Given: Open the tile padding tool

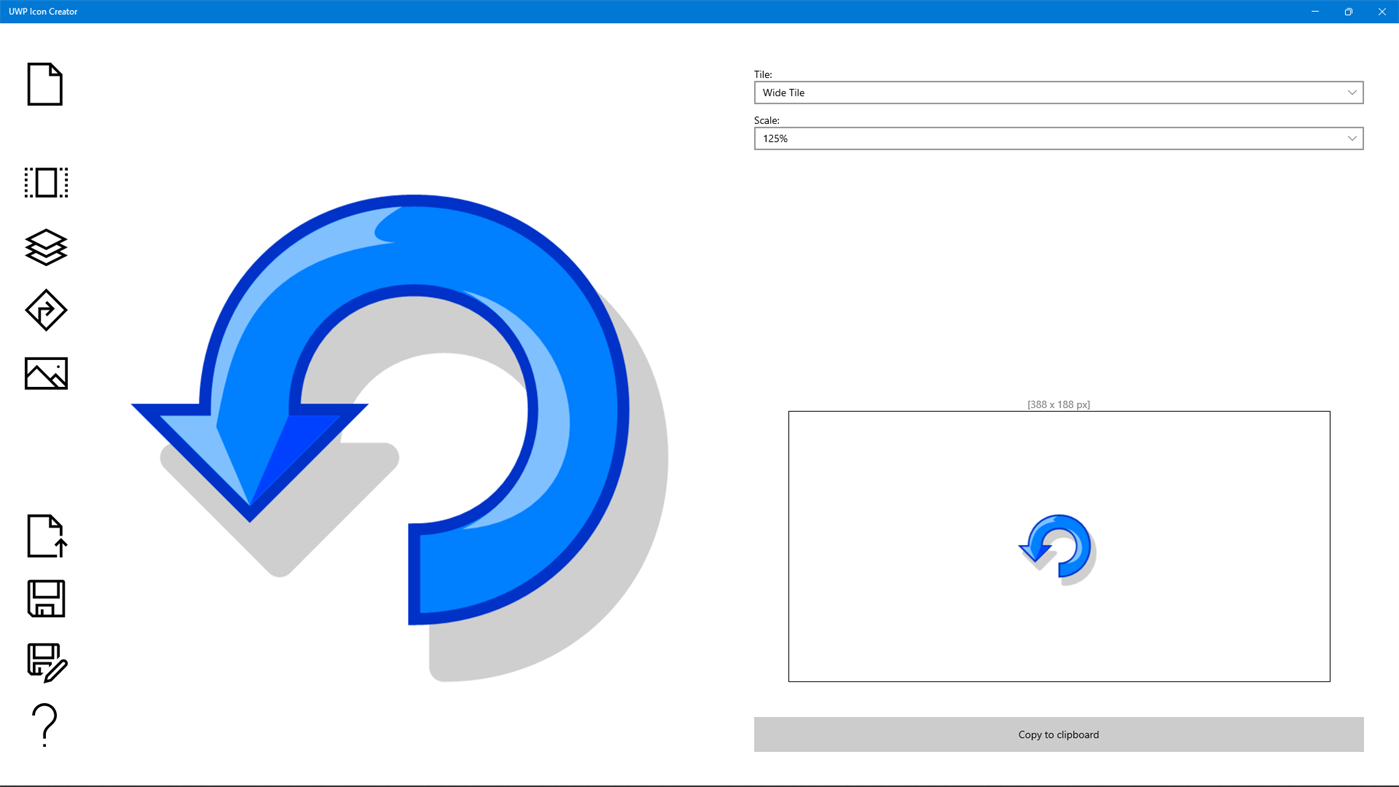Looking at the screenshot, I should point(45,182).
